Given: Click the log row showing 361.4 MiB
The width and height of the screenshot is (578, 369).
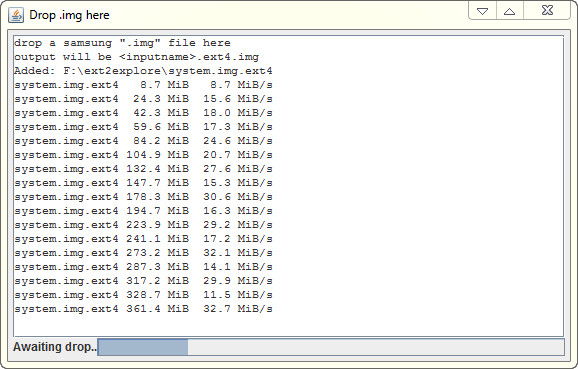Looking at the screenshot, I should click(143, 309).
